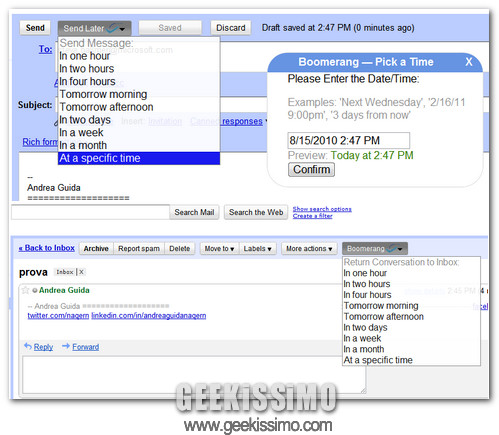Viewport: 499px width, 435px height.
Task: Follow the Back to Inbox link
Action: click(47, 248)
